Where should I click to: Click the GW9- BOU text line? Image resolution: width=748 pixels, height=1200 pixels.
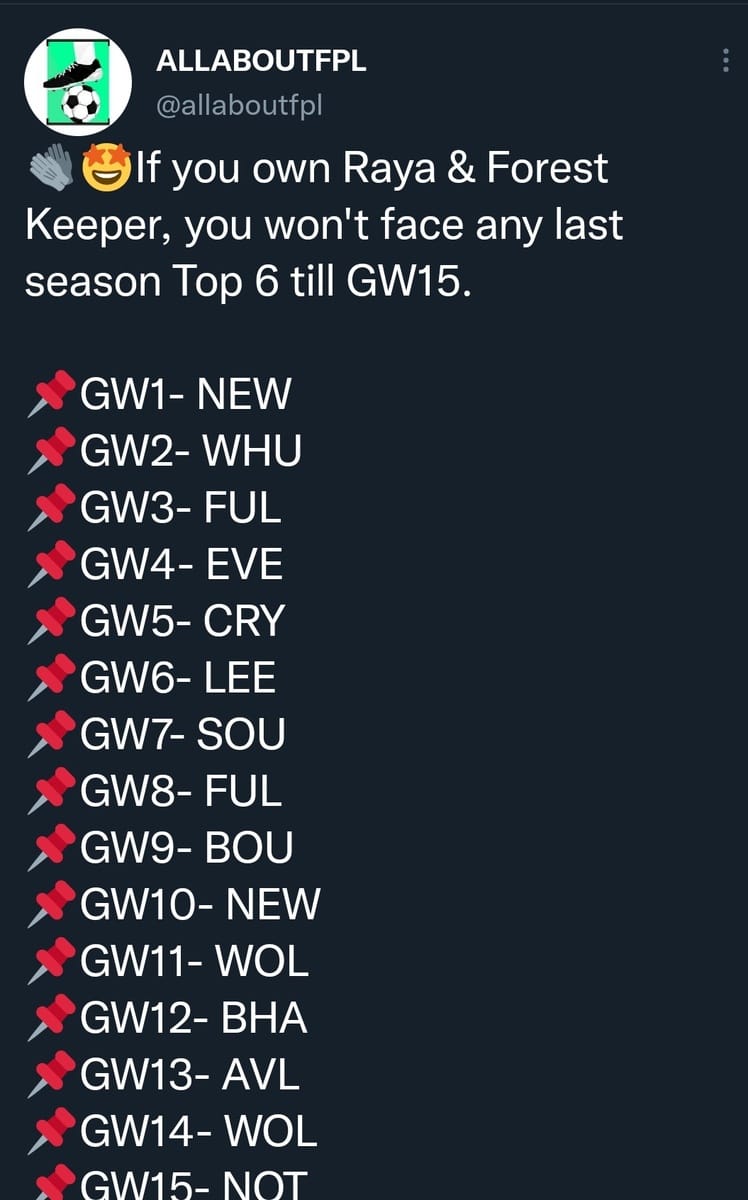pos(186,849)
